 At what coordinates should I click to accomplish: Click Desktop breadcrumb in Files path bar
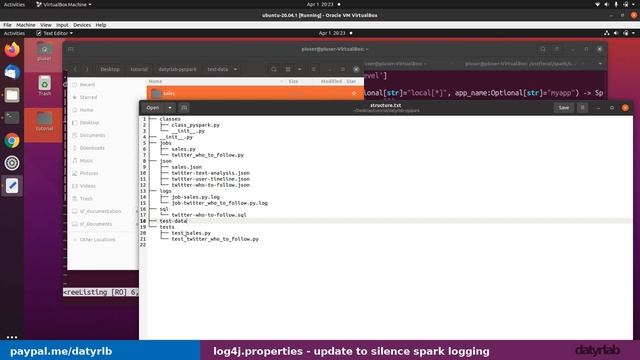(x=110, y=69)
